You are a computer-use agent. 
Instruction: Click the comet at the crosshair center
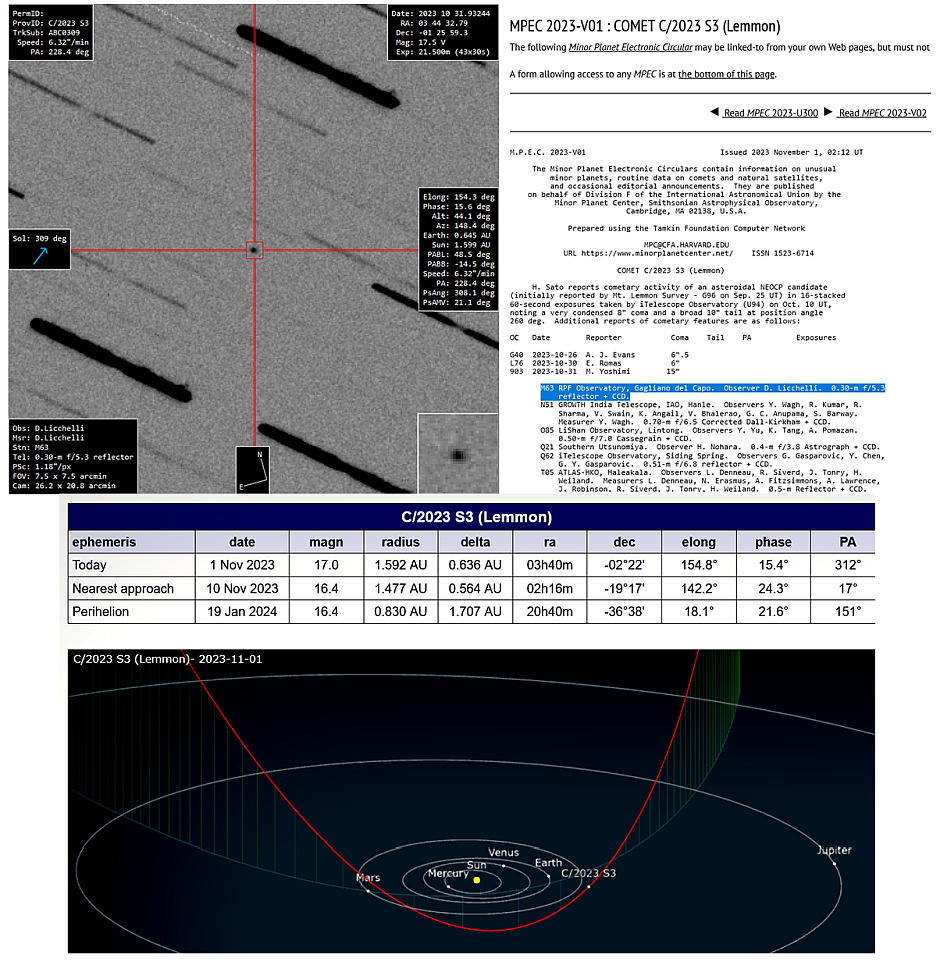254,250
